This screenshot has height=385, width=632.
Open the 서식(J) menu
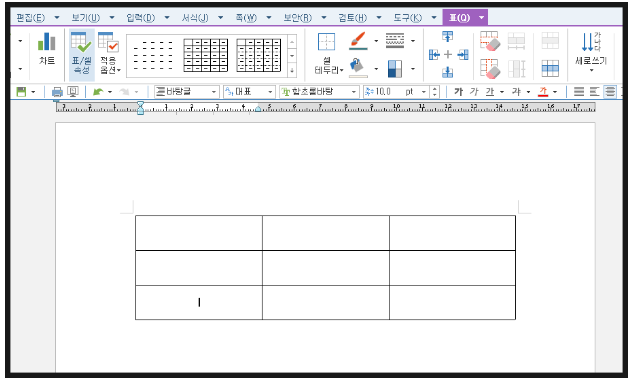point(195,18)
